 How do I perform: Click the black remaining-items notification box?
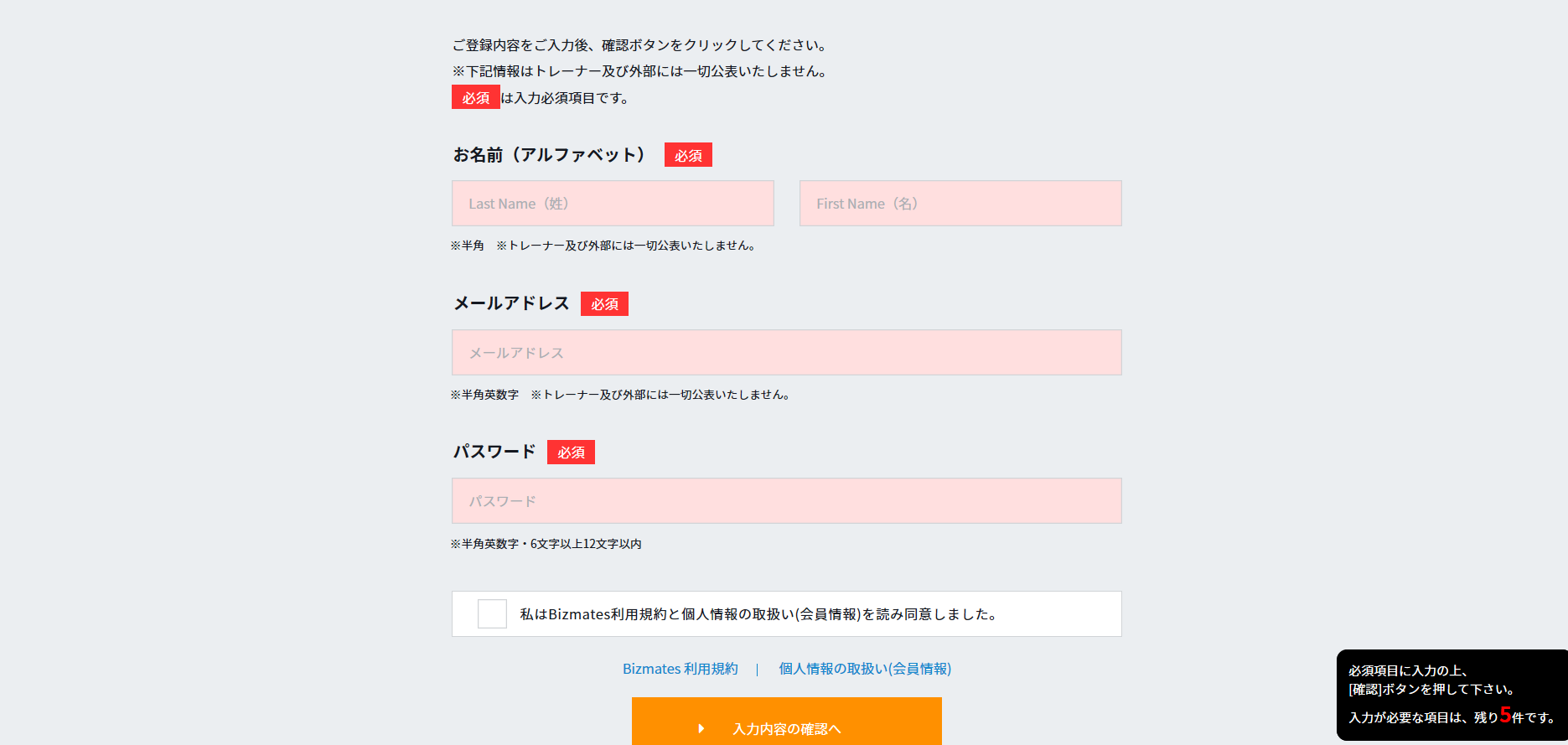1451,694
